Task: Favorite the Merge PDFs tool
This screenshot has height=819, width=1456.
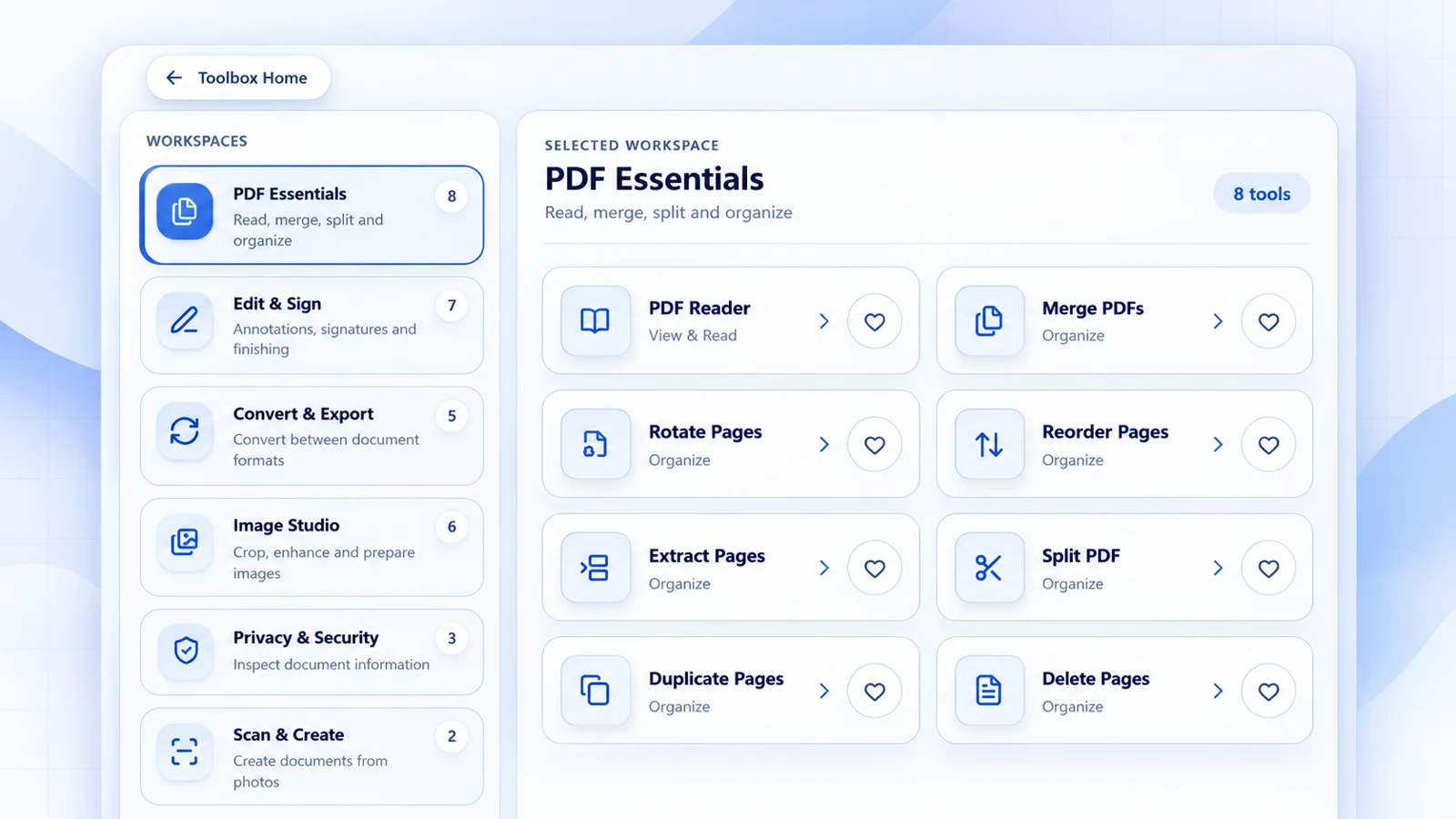Action: point(1269,321)
